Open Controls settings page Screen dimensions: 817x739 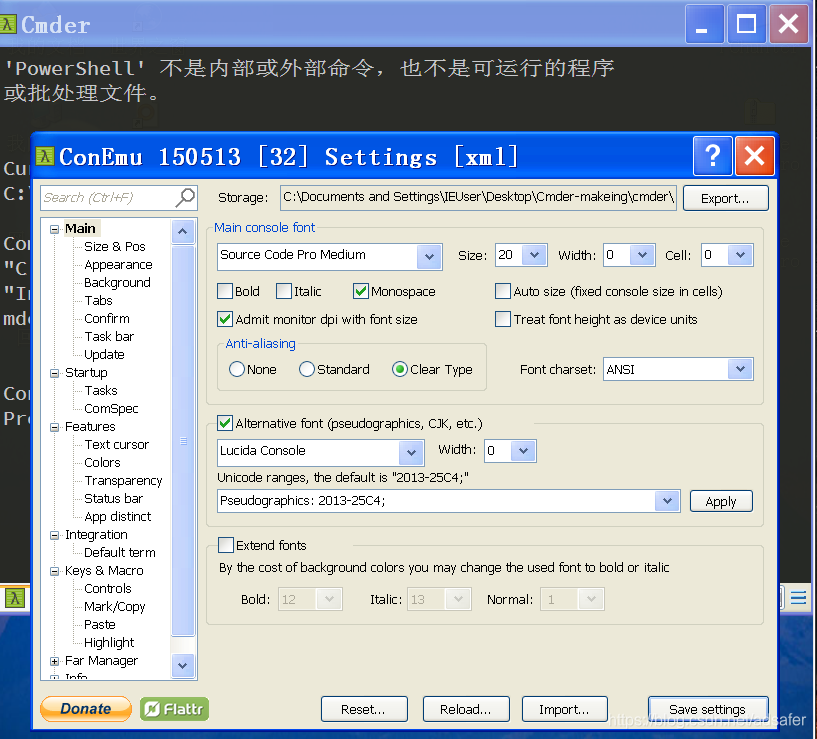pos(108,588)
